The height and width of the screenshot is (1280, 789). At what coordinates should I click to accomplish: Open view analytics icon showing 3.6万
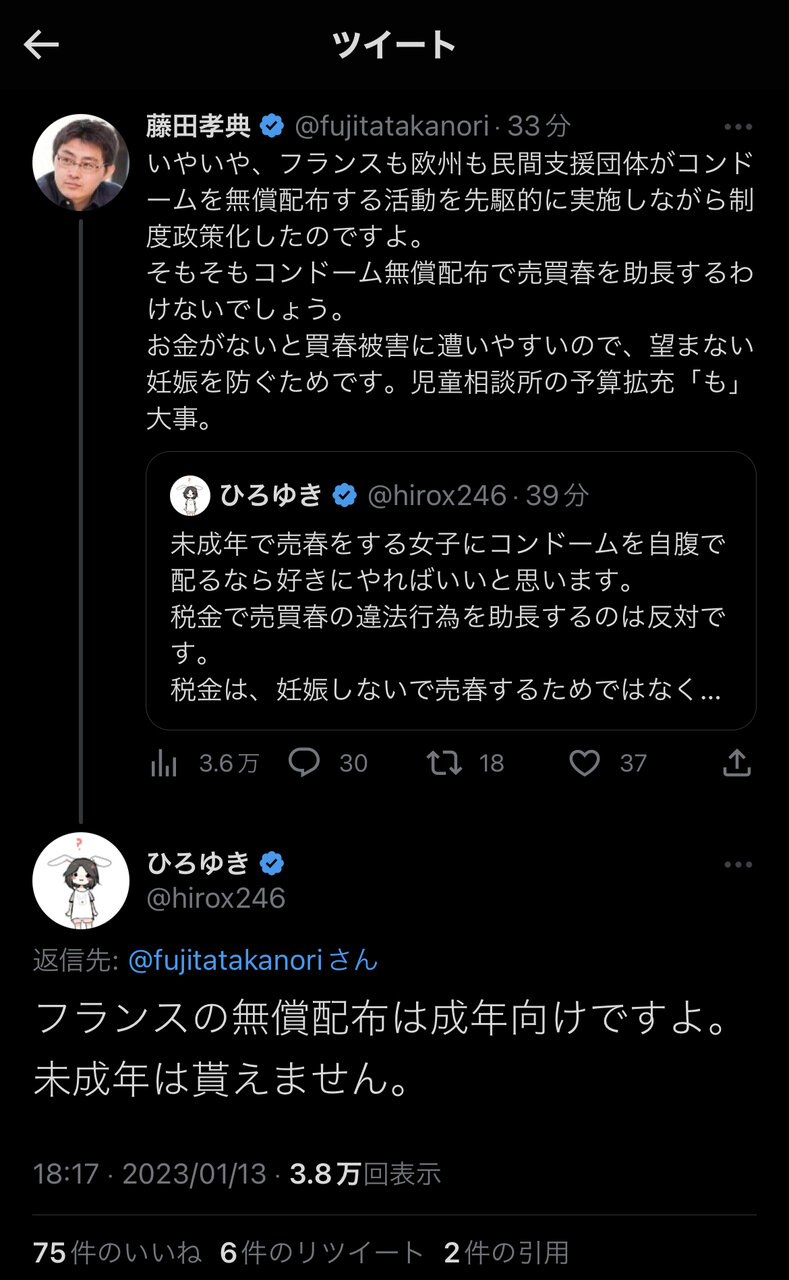pos(163,764)
